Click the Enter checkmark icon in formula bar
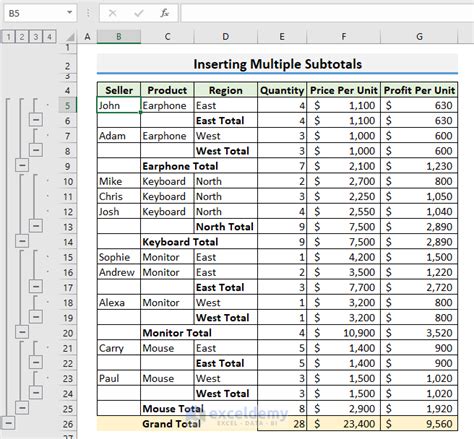 pyautogui.click(x=139, y=13)
